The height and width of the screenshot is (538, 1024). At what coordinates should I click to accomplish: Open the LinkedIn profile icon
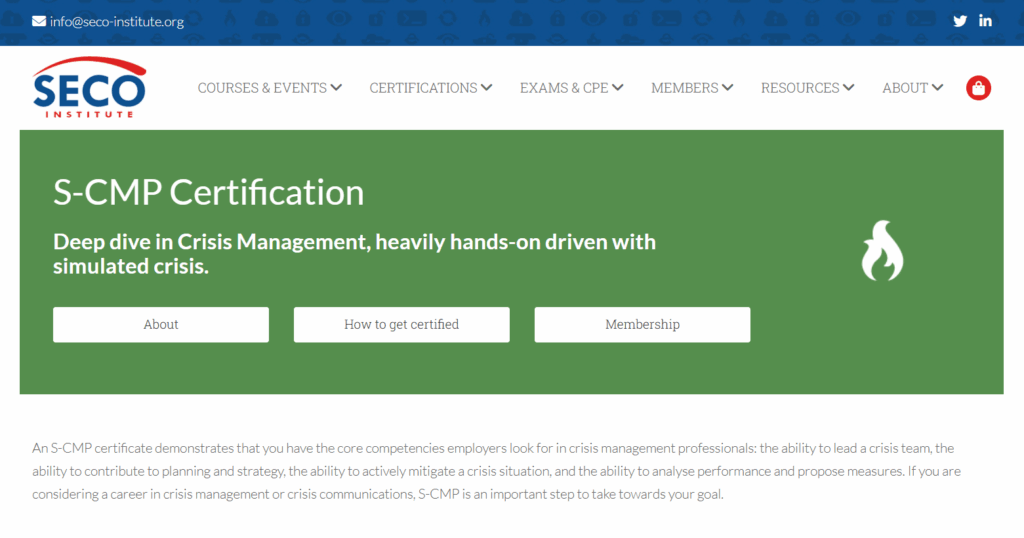985,21
